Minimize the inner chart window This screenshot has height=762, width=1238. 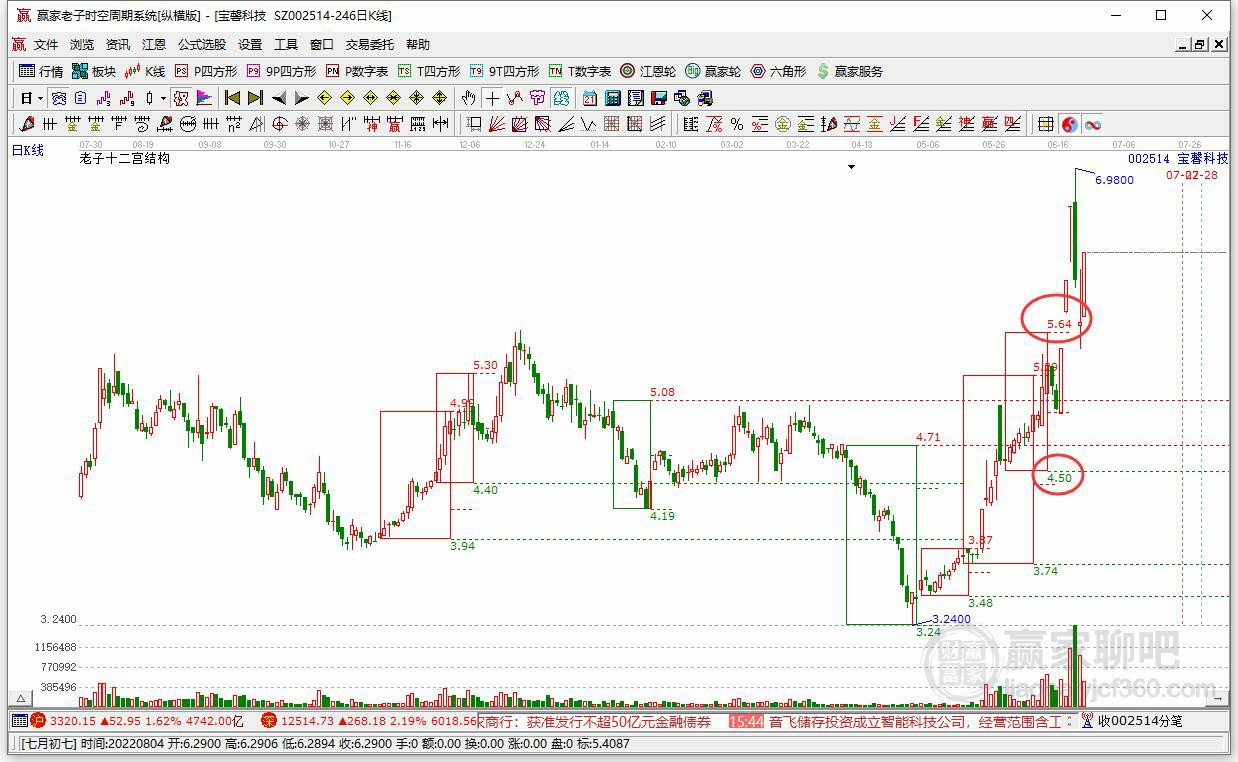click(x=1184, y=45)
